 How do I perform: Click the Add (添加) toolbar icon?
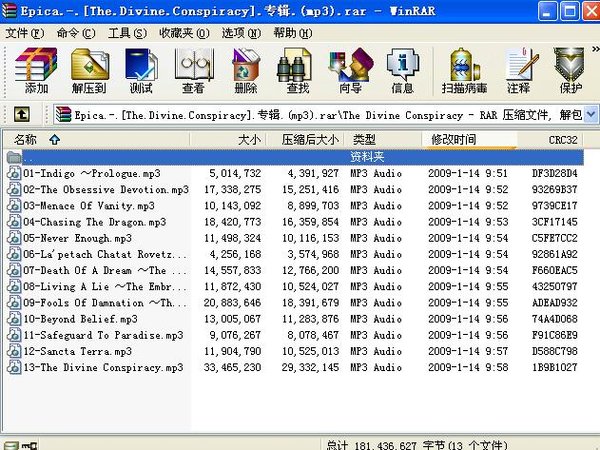[x=36, y=70]
